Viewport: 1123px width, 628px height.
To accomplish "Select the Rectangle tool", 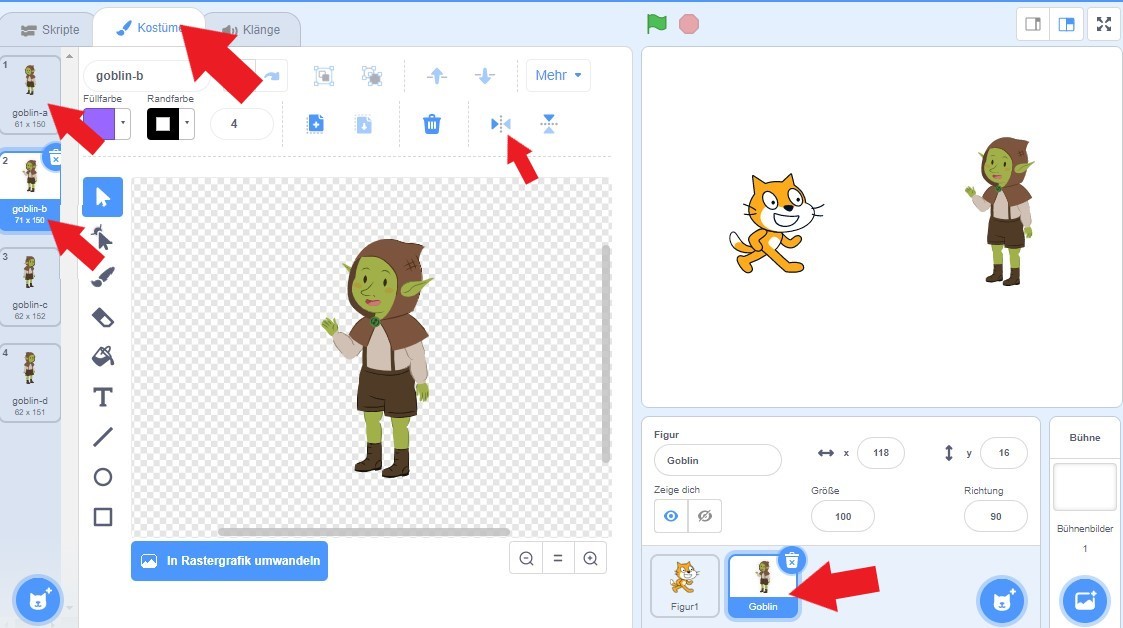I will point(102,516).
